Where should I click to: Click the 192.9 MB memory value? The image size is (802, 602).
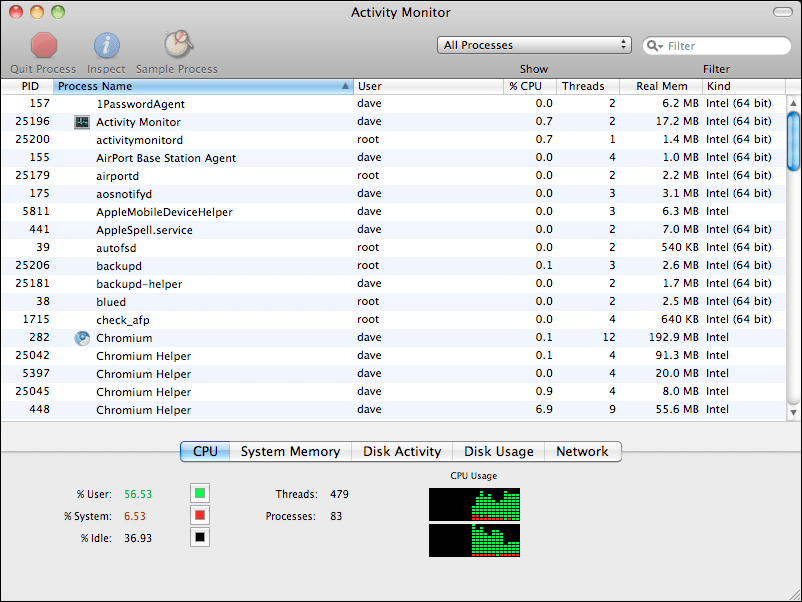click(674, 338)
